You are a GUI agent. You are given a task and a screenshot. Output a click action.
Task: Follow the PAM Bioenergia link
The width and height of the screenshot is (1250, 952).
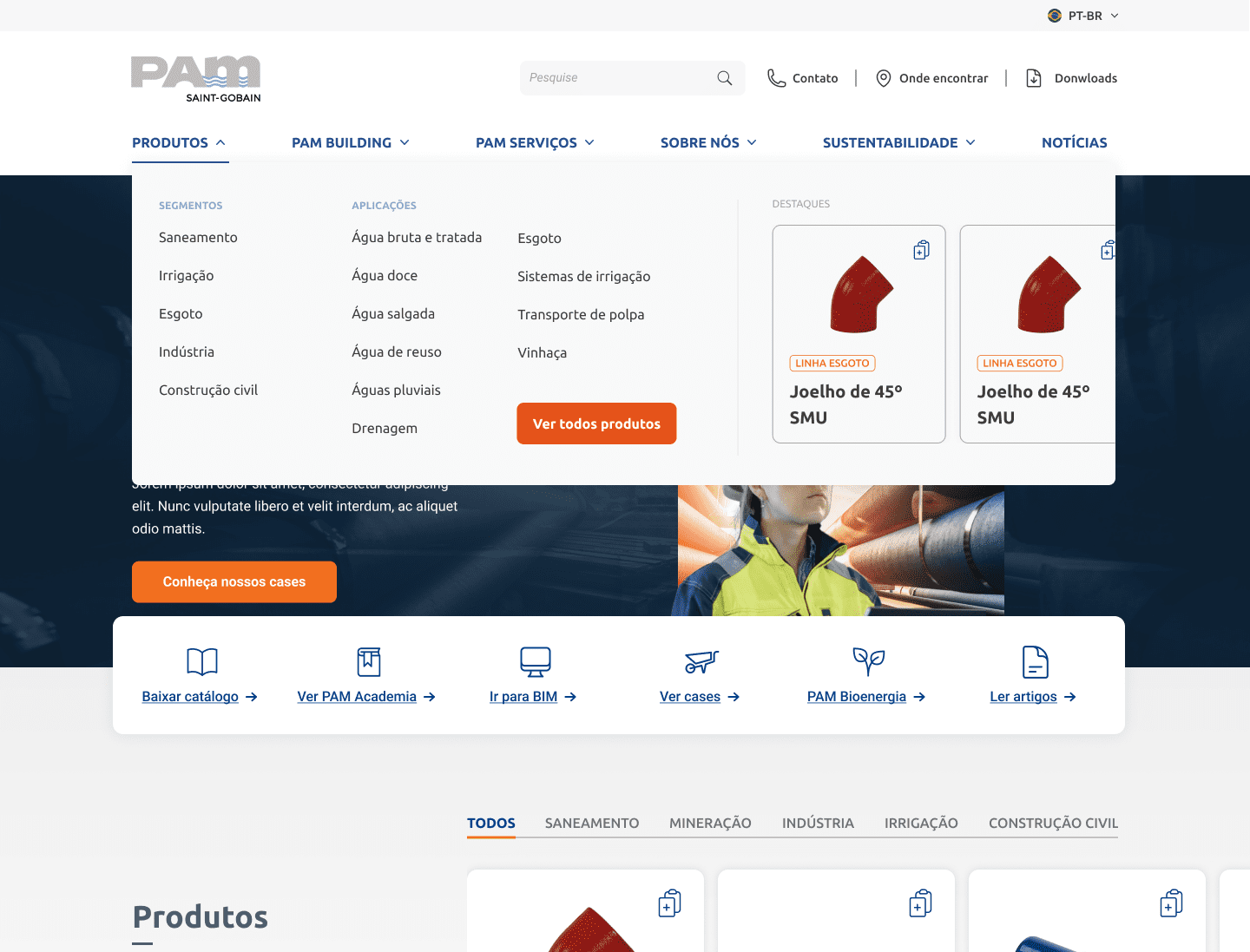(866, 696)
